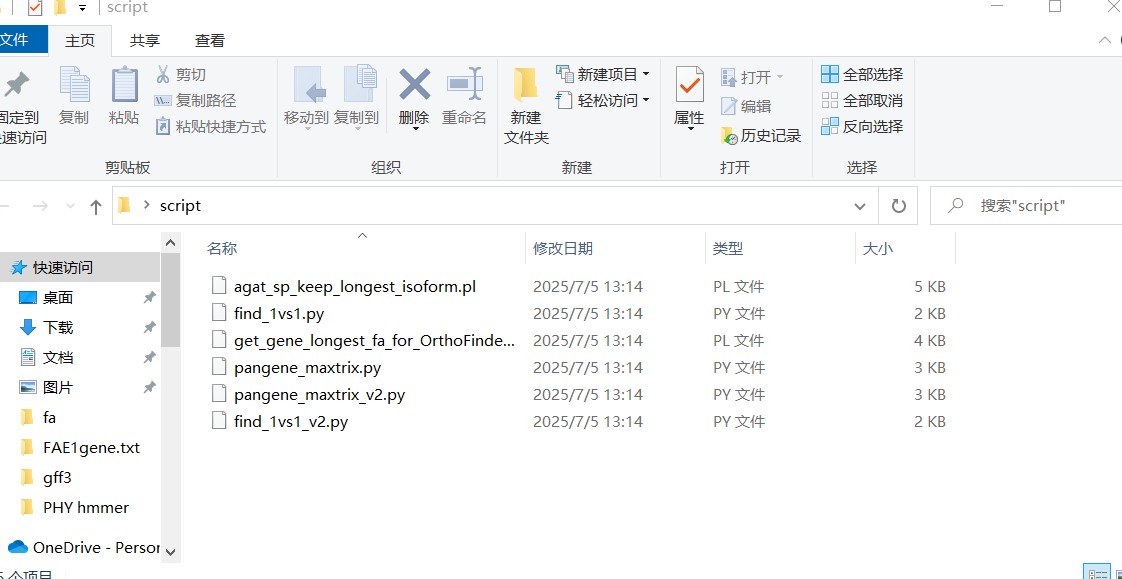Expand the address bar history dropdown
This screenshot has height=579, width=1122.
click(860, 206)
